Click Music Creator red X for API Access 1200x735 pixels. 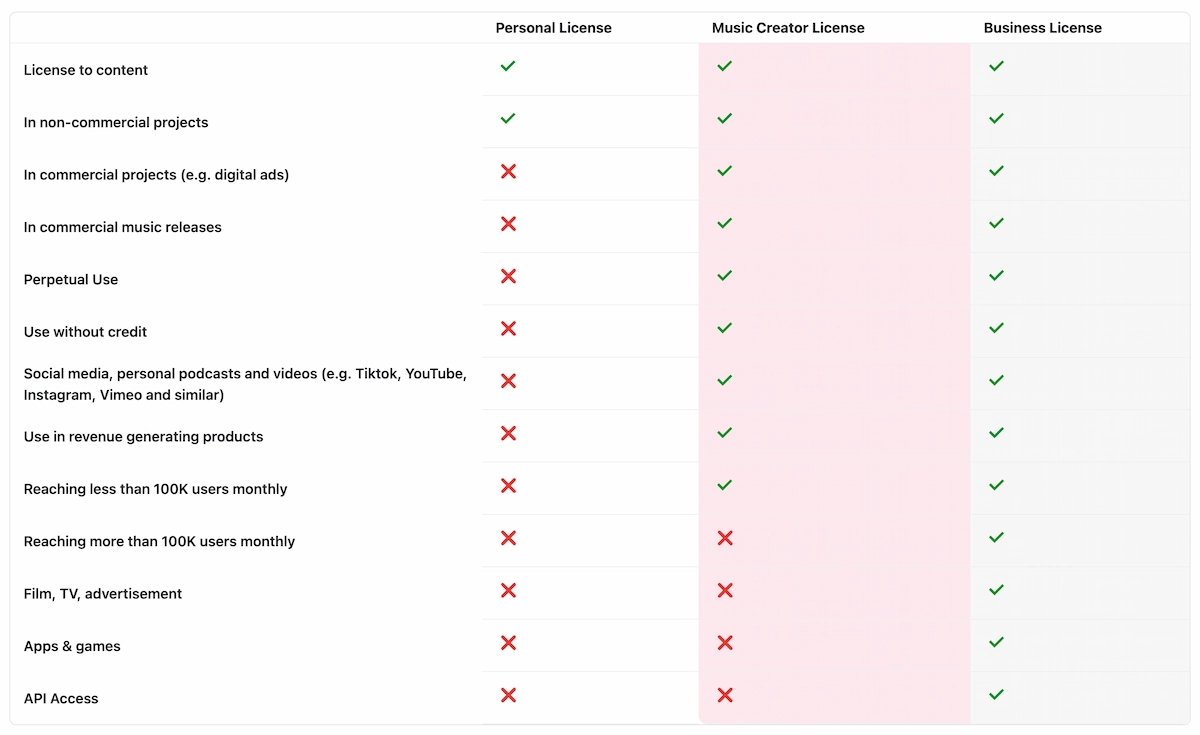tap(725, 695)
